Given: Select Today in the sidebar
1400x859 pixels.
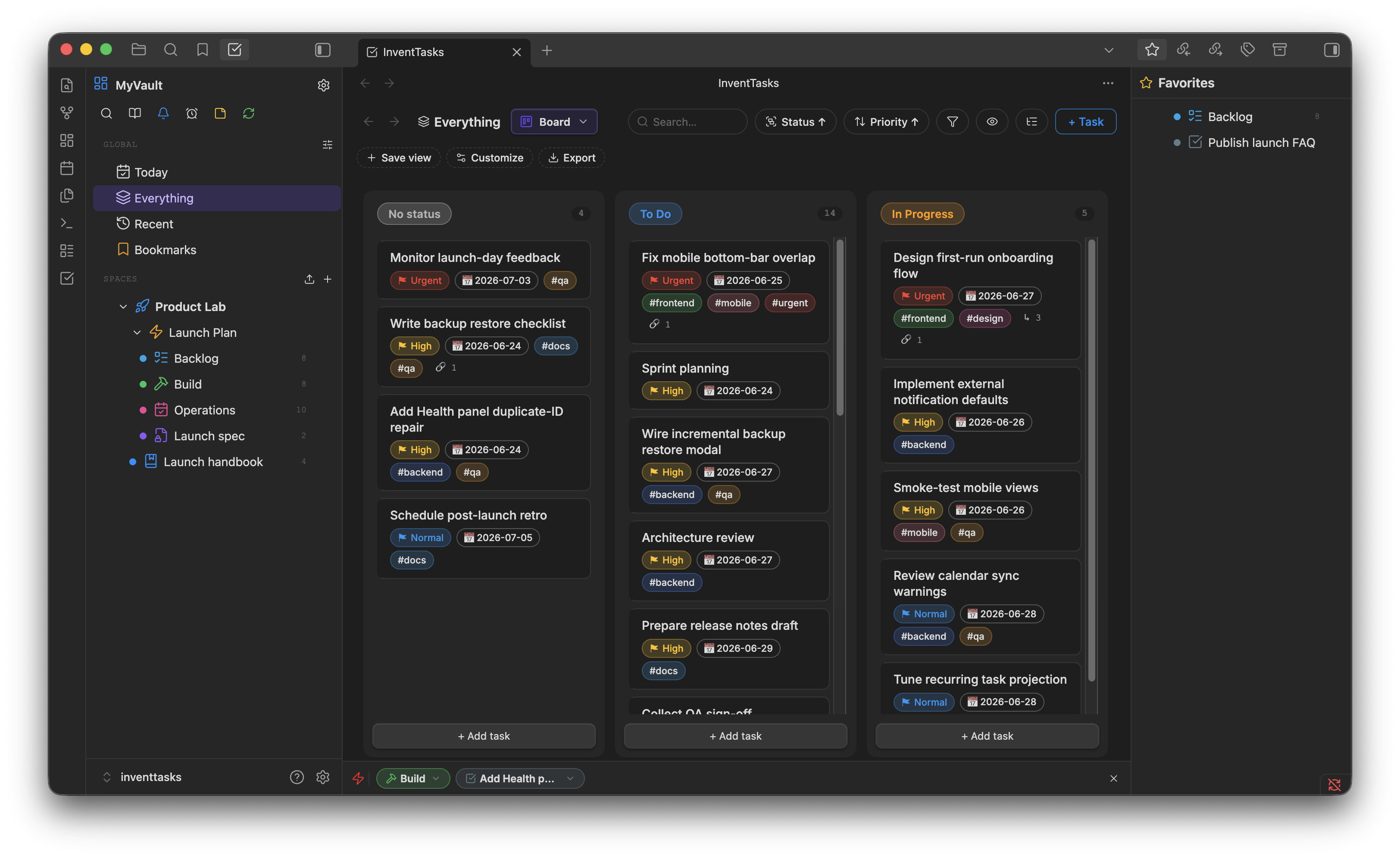Looking at the screenshot, I should click(x=216, y=172).
